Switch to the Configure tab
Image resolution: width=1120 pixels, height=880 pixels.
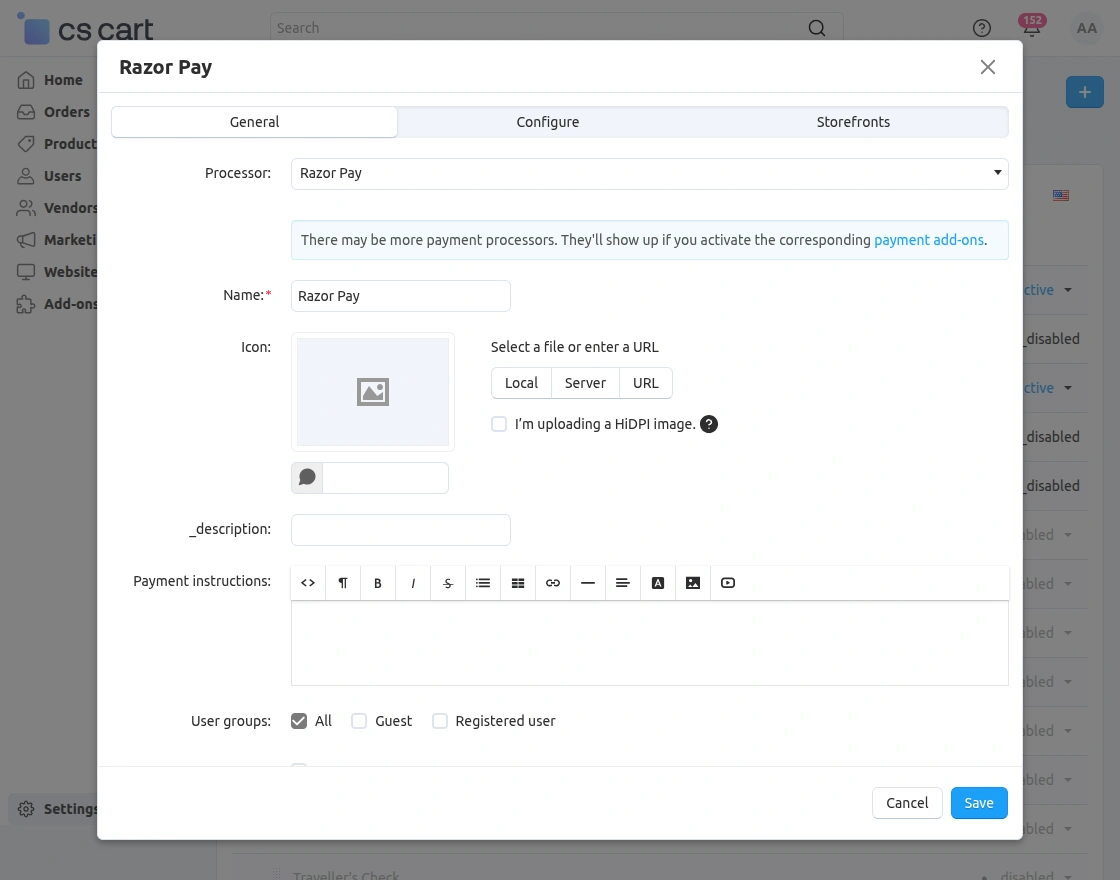tap(547, 121)
